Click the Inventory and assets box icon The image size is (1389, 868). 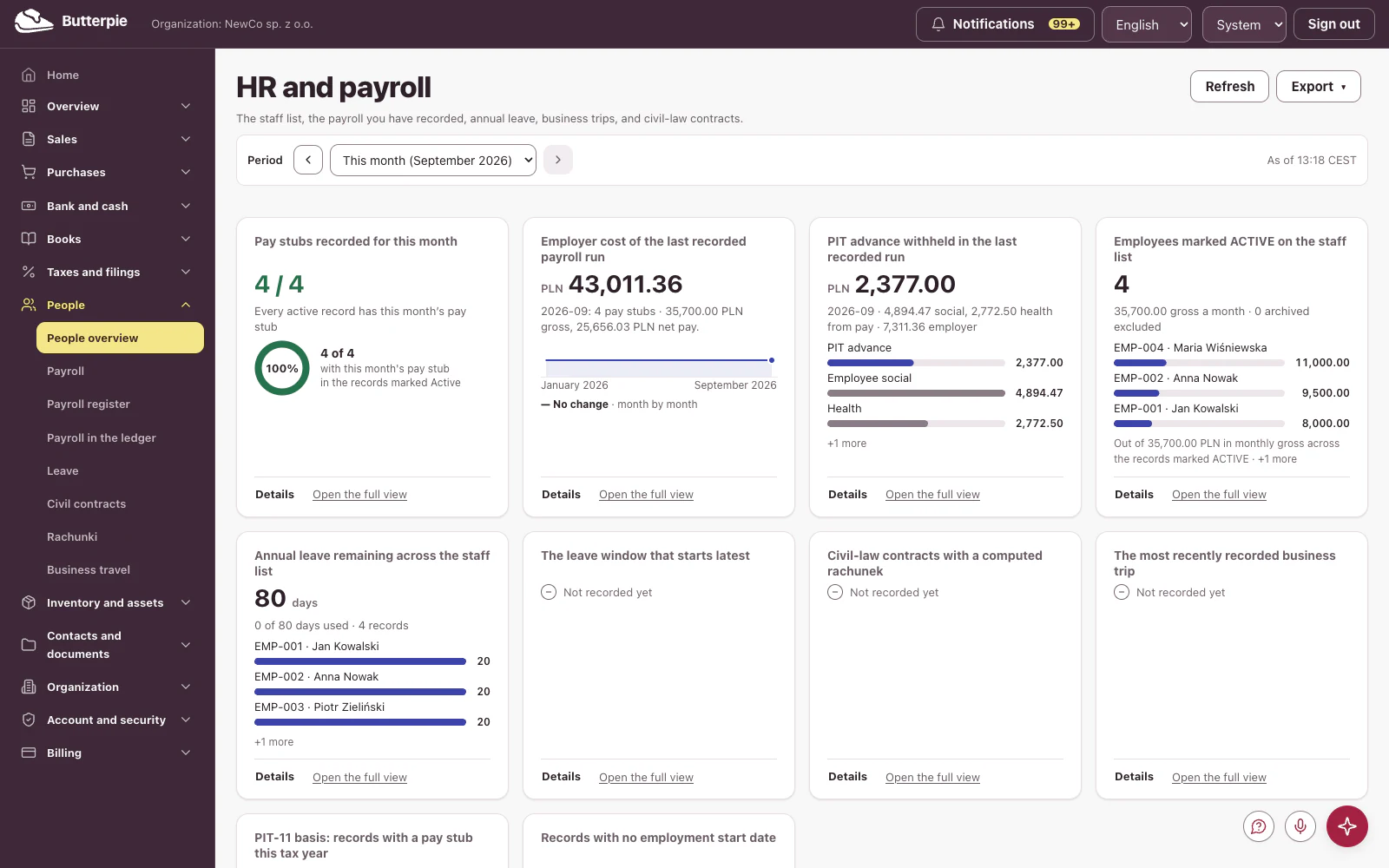point(29,602)
